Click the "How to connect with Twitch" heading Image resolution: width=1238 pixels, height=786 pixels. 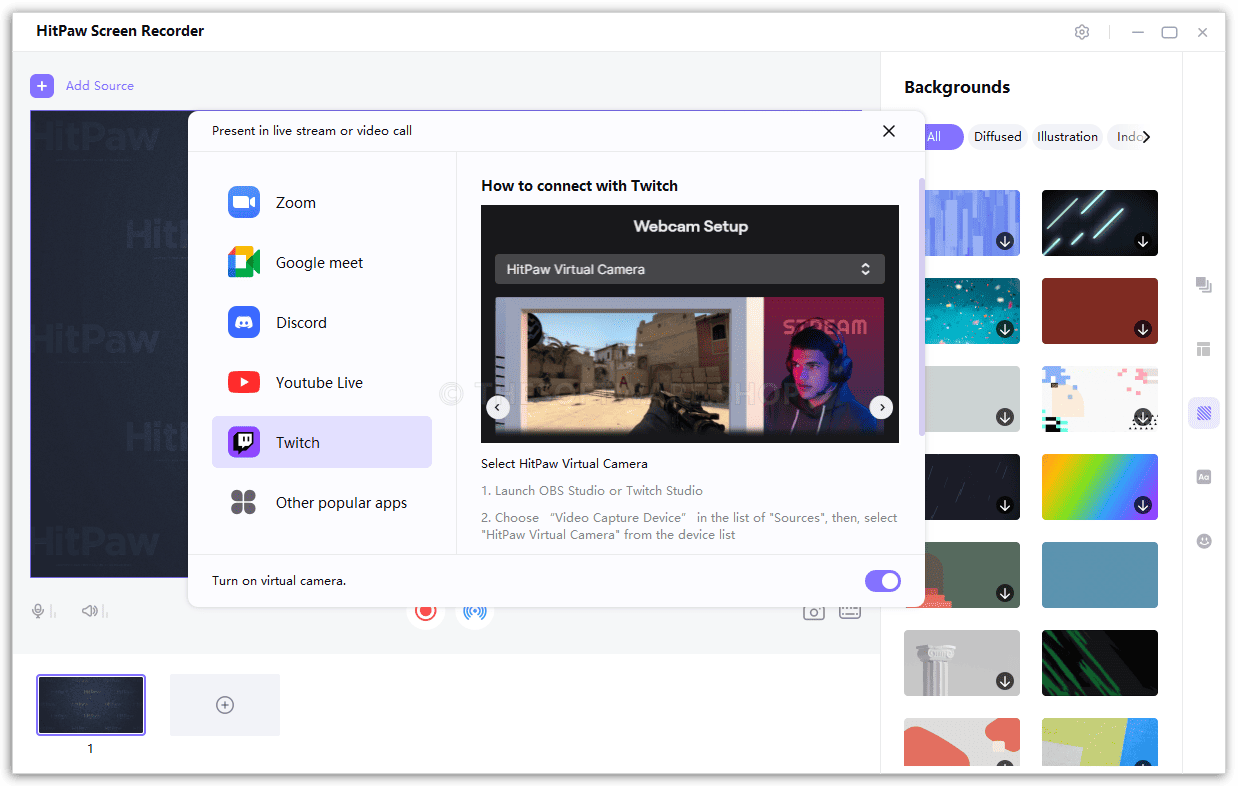579,186
